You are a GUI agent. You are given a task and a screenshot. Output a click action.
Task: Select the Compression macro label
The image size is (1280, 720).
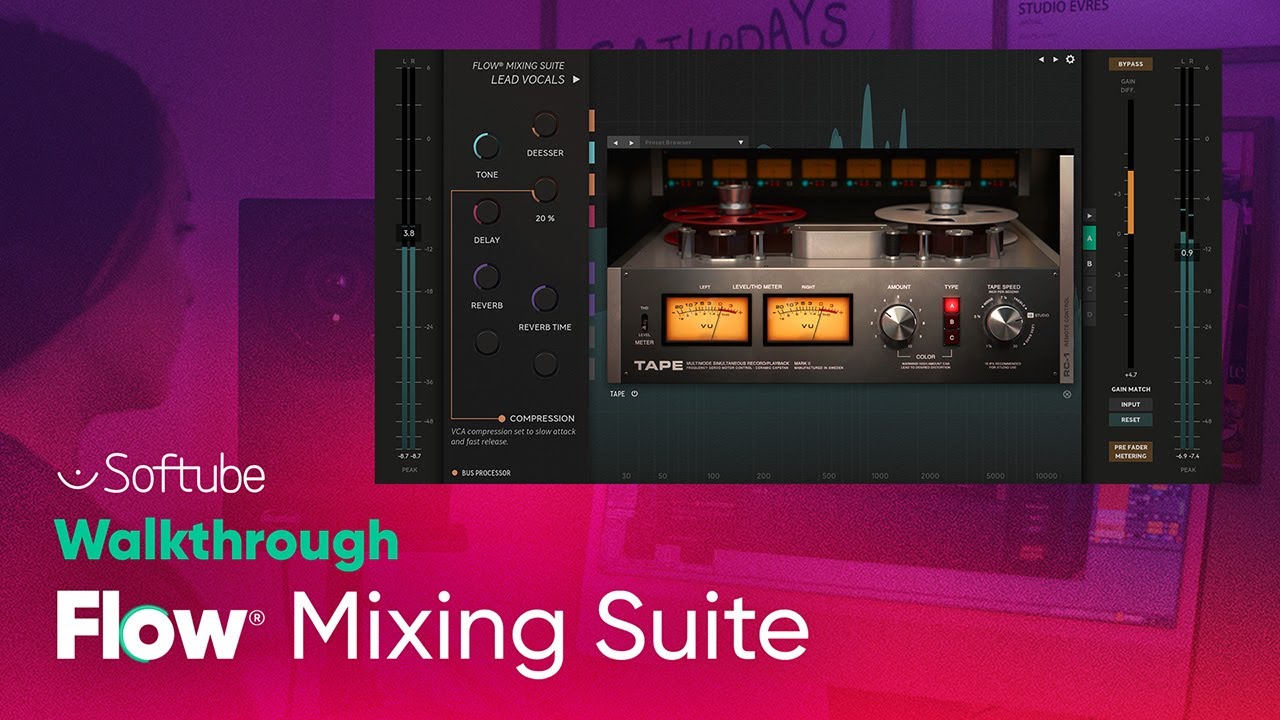[x=542, y=418]
